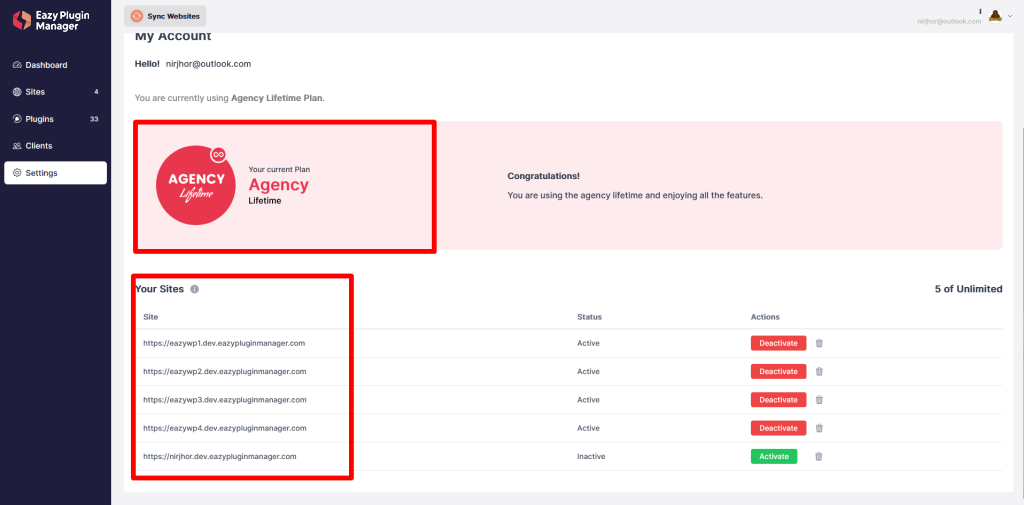The image size is (1024, 505).
Task: Click the Settings gear icon
Action: pyautogui.click(x=17, y=173)
